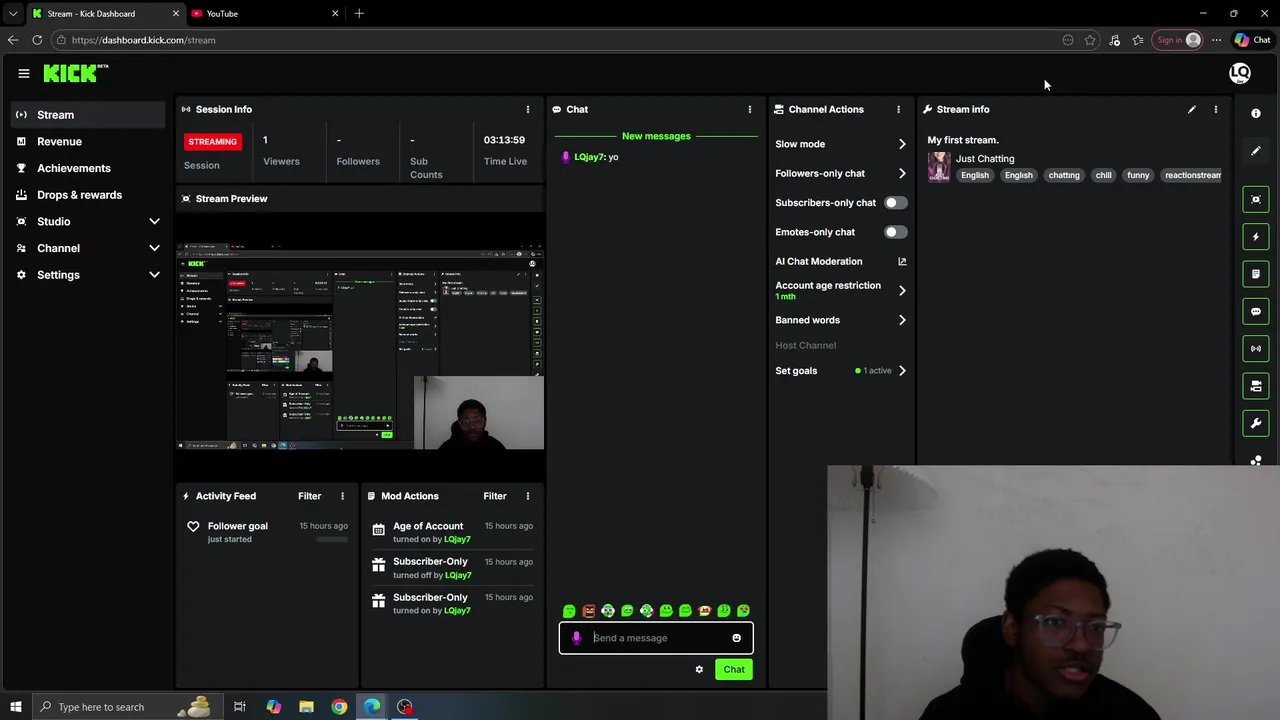Click the green Chat send button

[x=734, y=670]
